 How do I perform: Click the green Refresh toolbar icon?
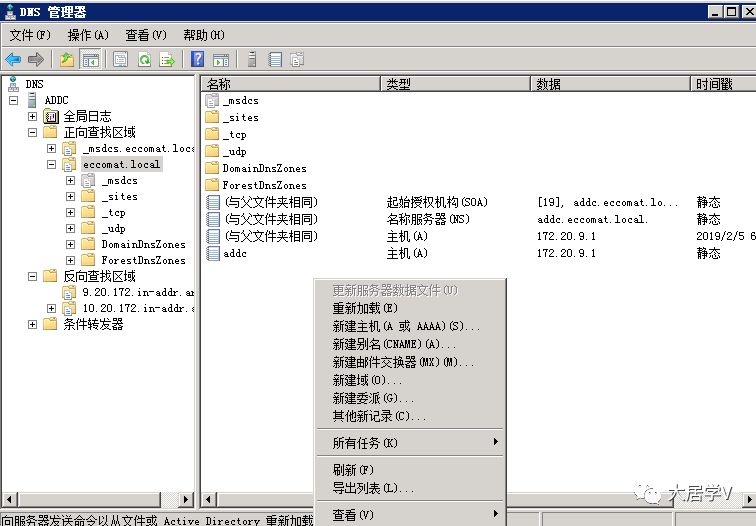click(x=144, y=60)
